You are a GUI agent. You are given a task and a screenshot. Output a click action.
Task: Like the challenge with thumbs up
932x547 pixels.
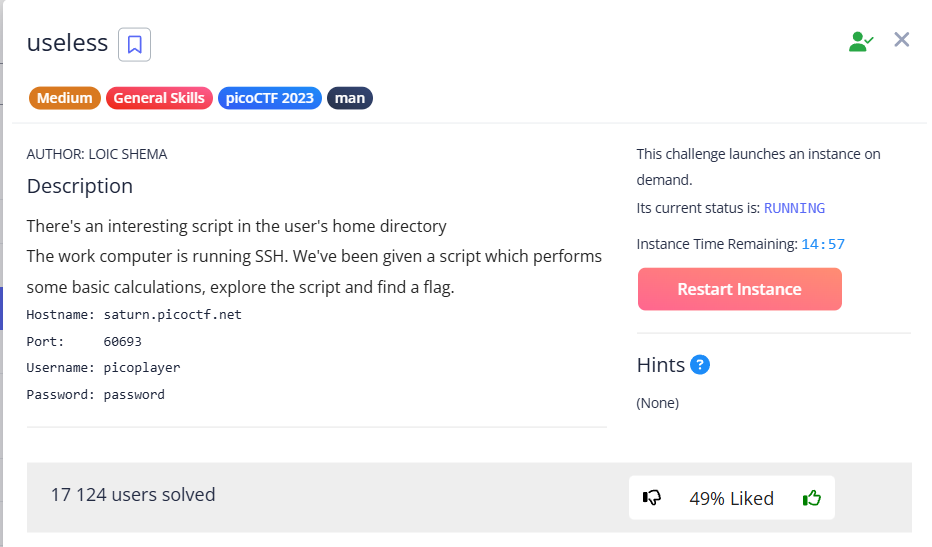pos(812,497)
